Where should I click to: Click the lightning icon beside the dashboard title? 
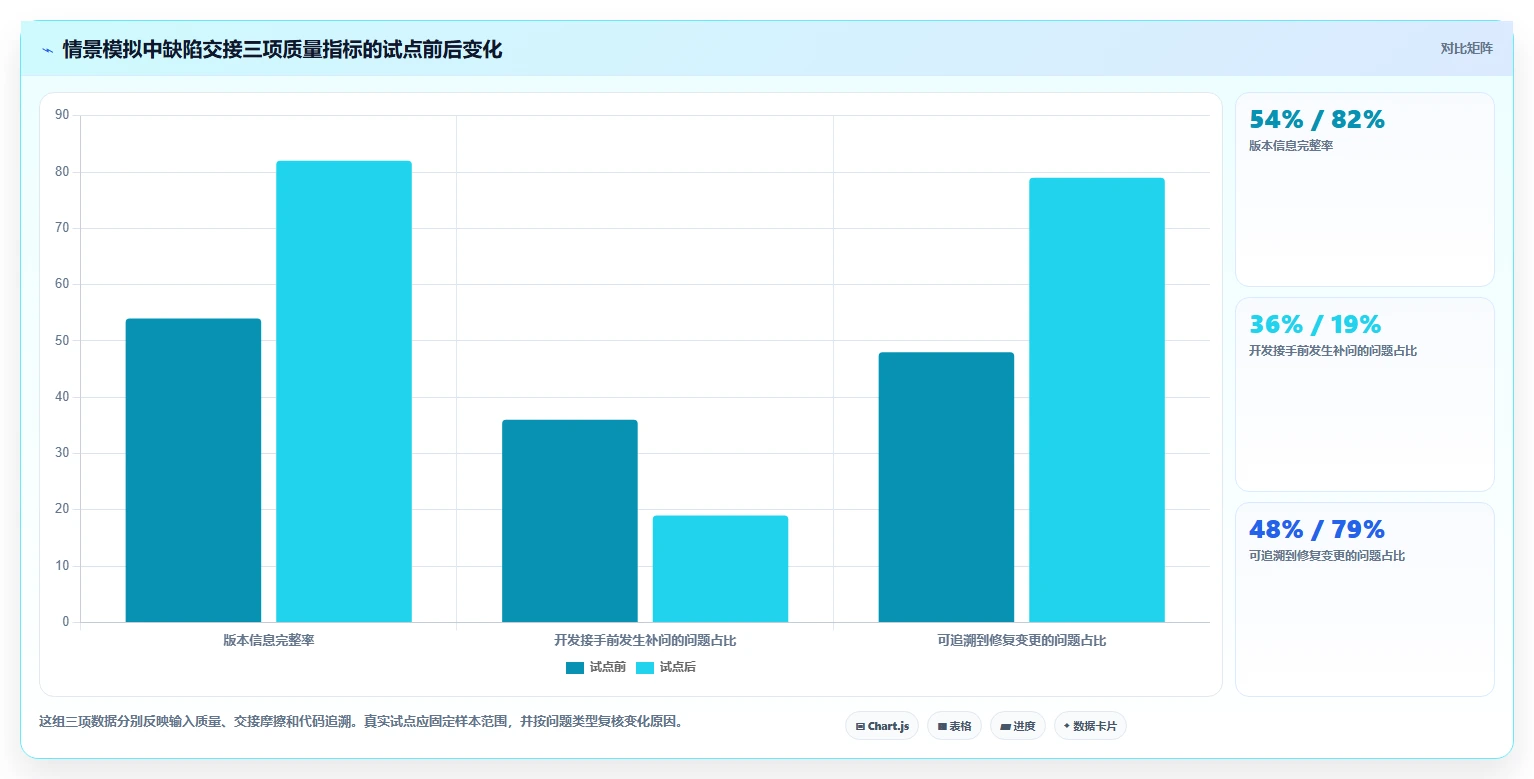47,50
